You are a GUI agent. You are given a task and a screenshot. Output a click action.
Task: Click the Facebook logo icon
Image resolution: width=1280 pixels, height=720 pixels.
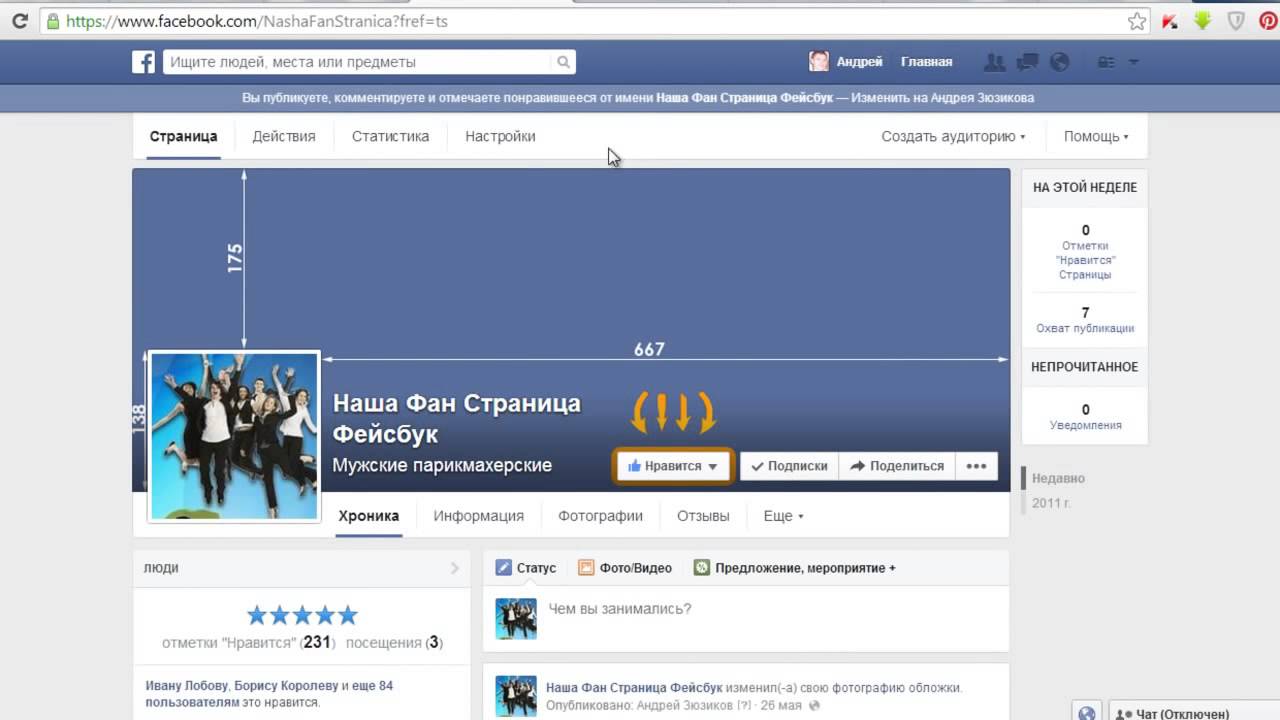click(144, 62)
